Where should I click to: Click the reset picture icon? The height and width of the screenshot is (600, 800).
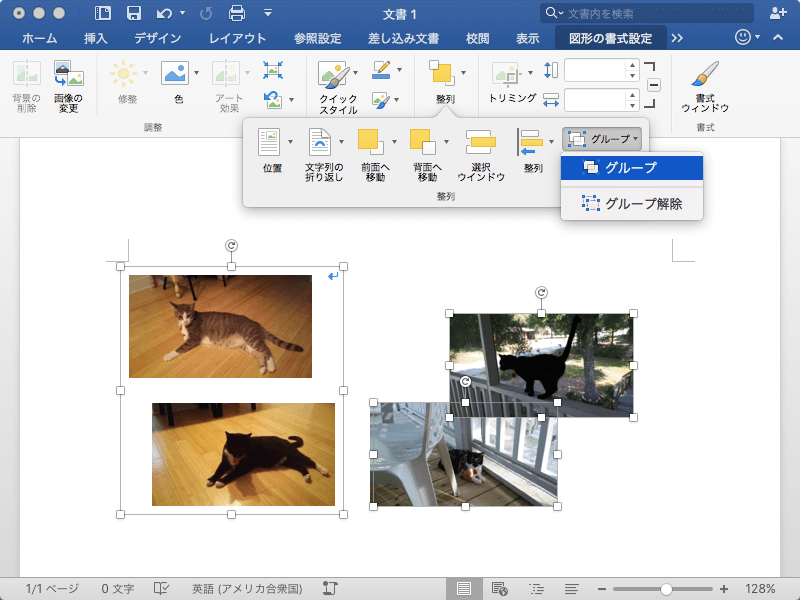[273, 99]
